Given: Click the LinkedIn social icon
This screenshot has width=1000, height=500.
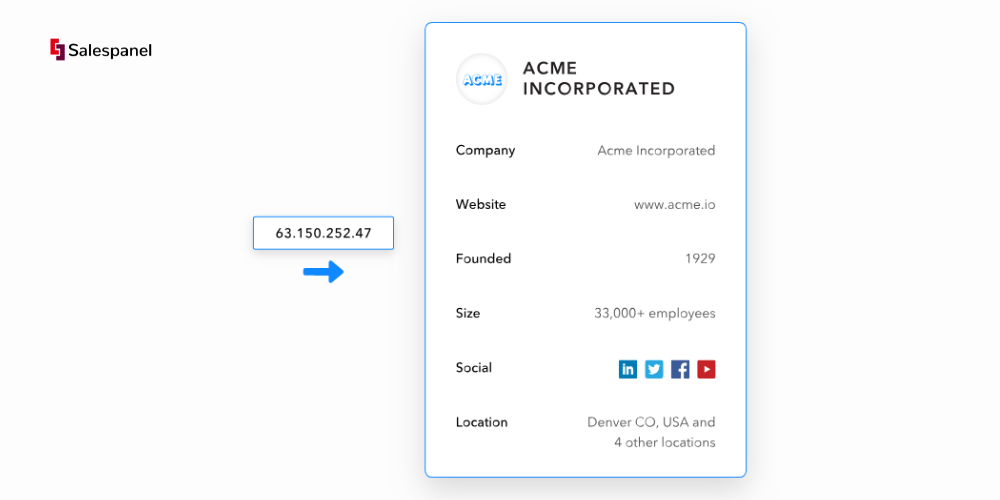Looking at the screenshot, I should [x=628, y=369].
